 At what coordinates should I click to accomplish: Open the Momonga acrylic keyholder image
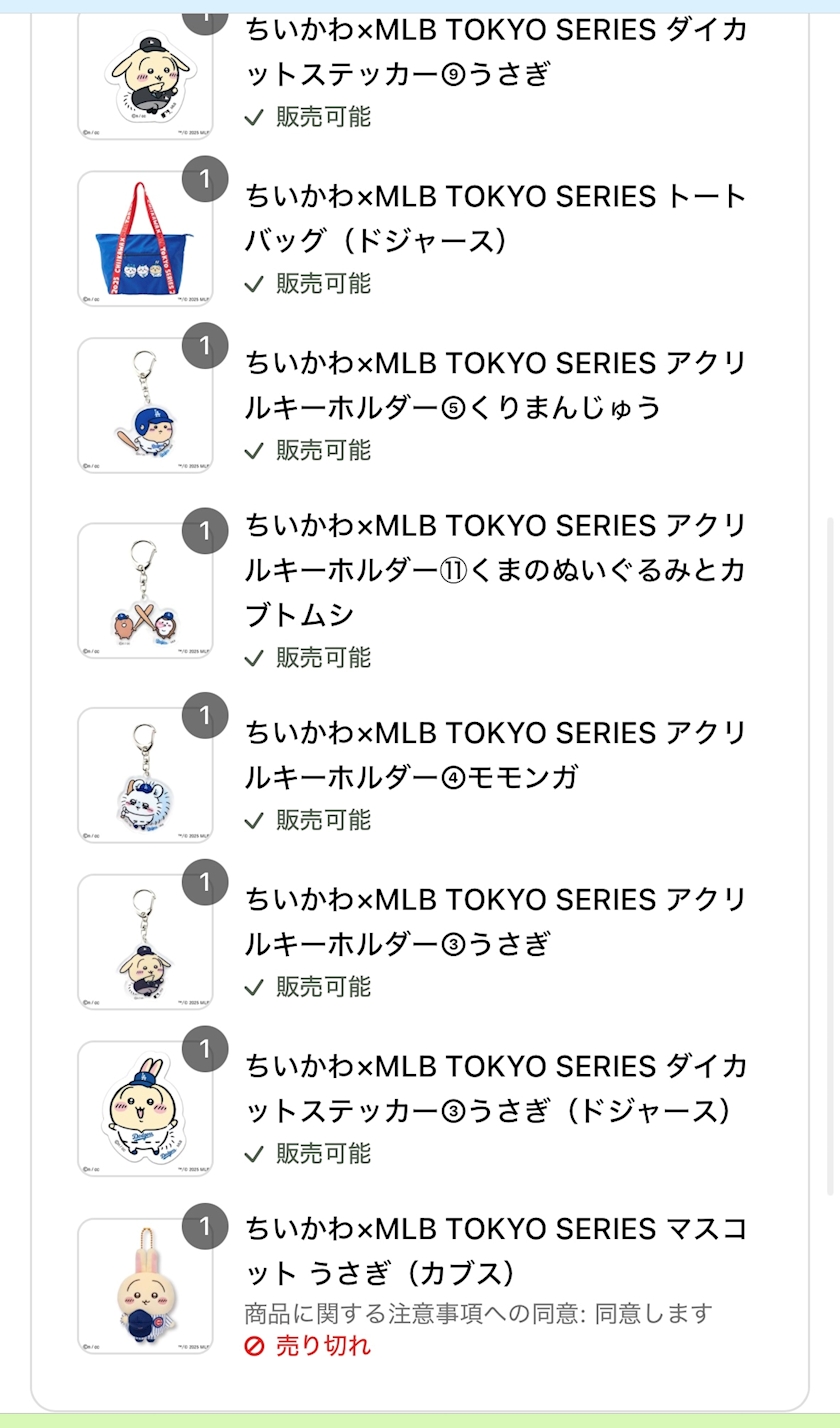point(145,776)
